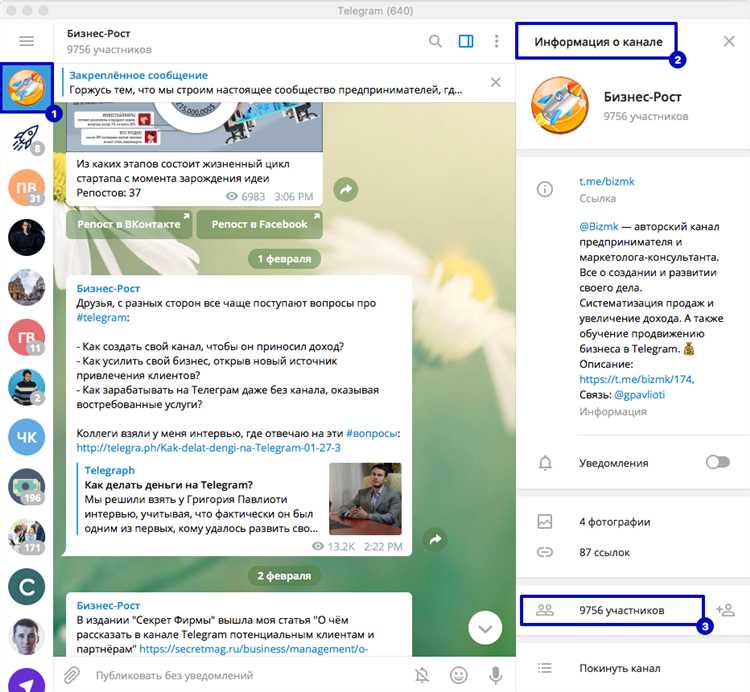
Task: Open the striped sweater man avatar chat
Action: point(26,387)
